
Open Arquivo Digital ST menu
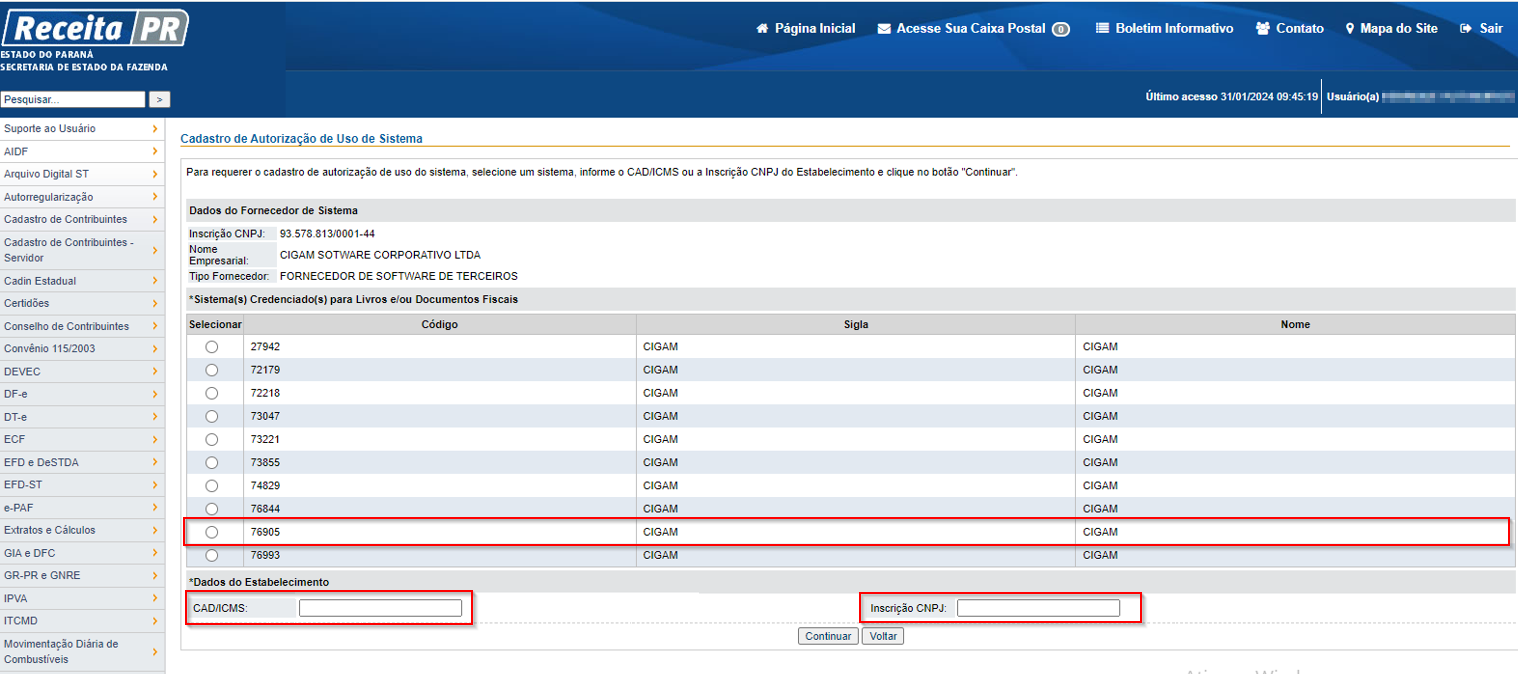82,174
